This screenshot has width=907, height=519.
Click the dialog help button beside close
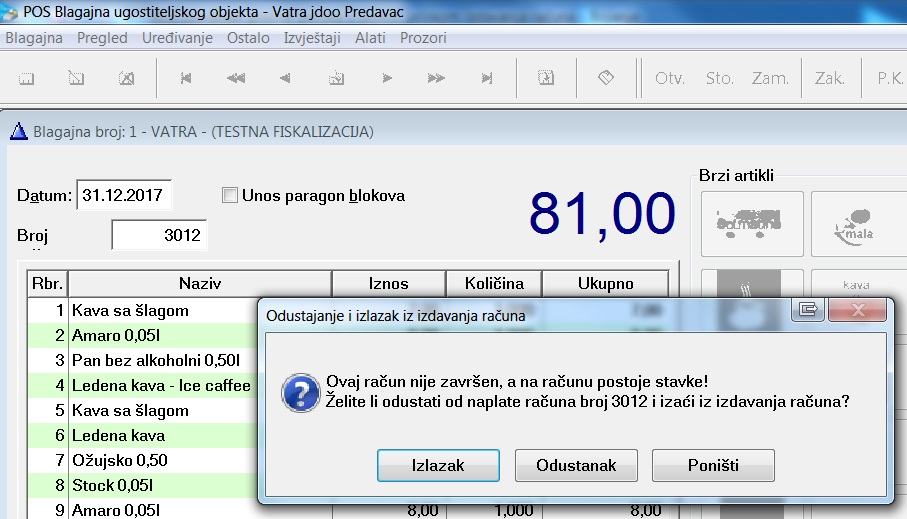[x=808, y=310]
